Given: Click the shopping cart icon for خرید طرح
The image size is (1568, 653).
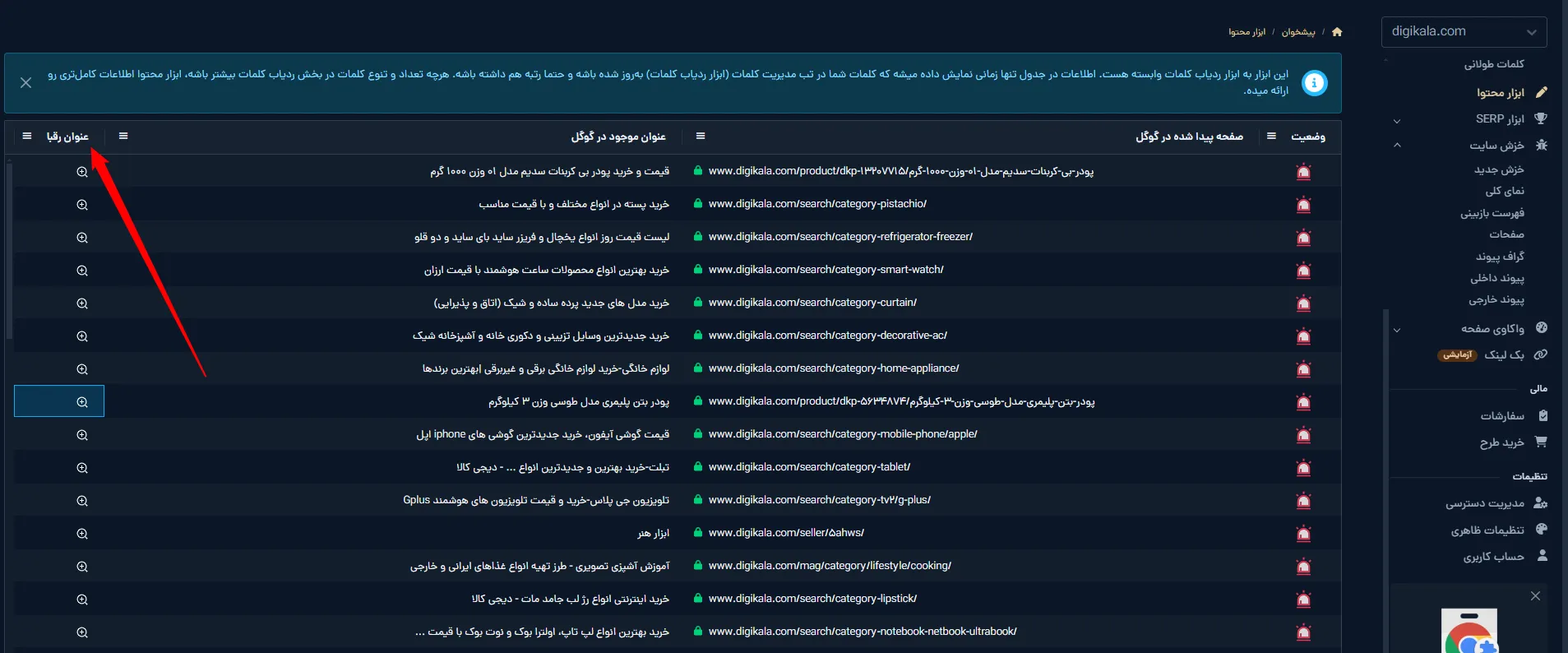Looking at the screenshot, I should [x=1541, y=442].
